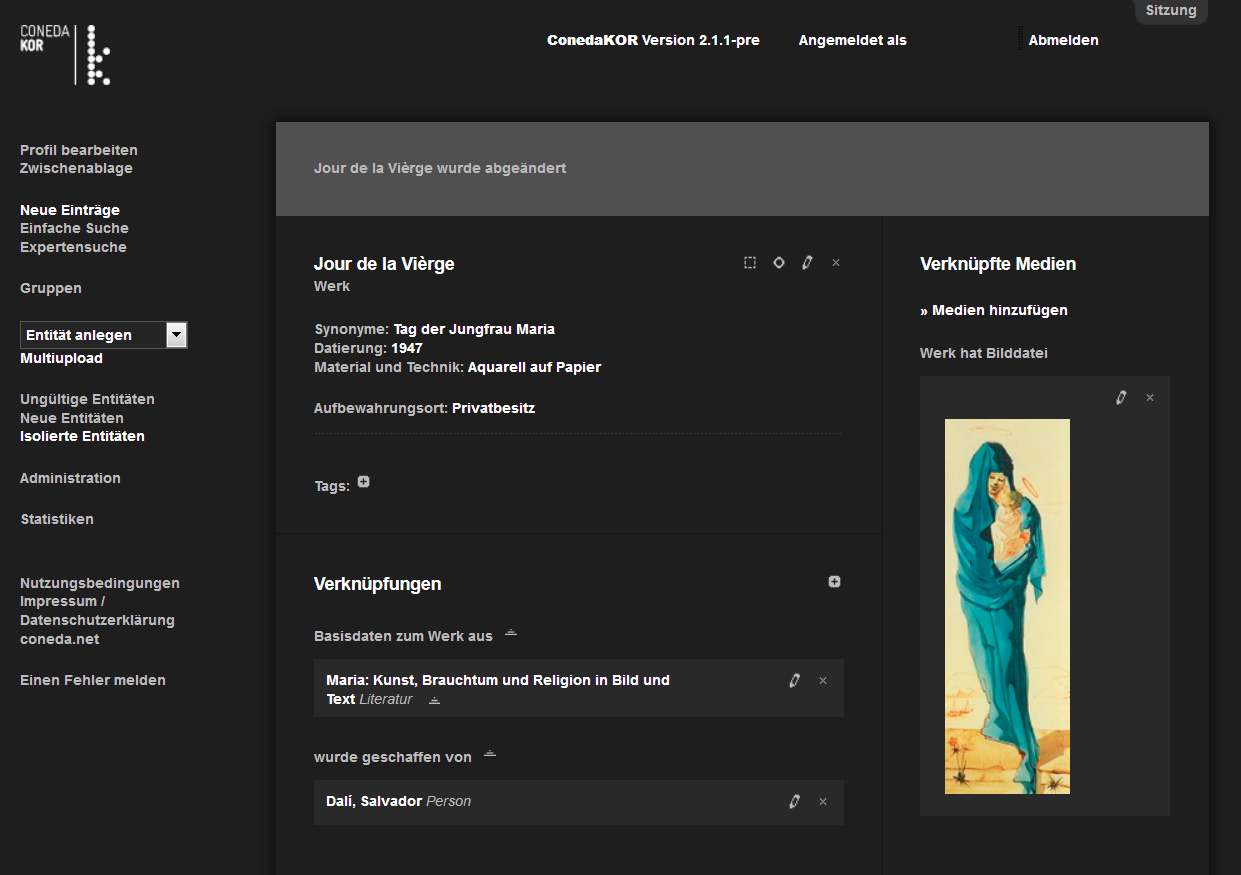Click Abmelden to log out

(1063, 40)
